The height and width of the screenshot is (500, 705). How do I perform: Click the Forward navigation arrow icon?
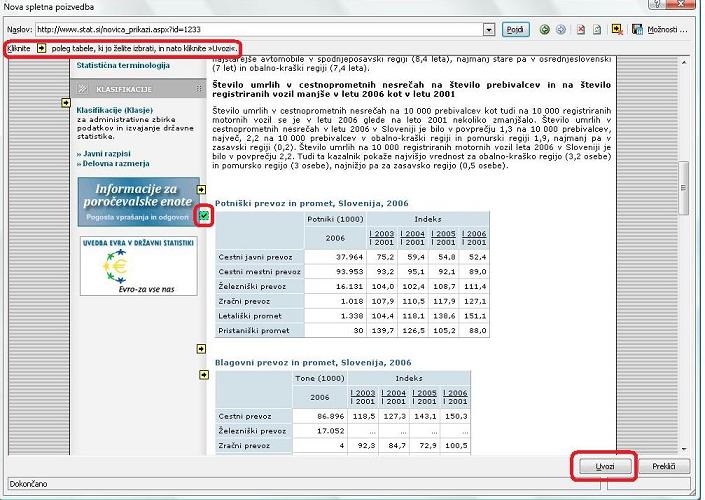pyautogui.click(x=559, y=30)
